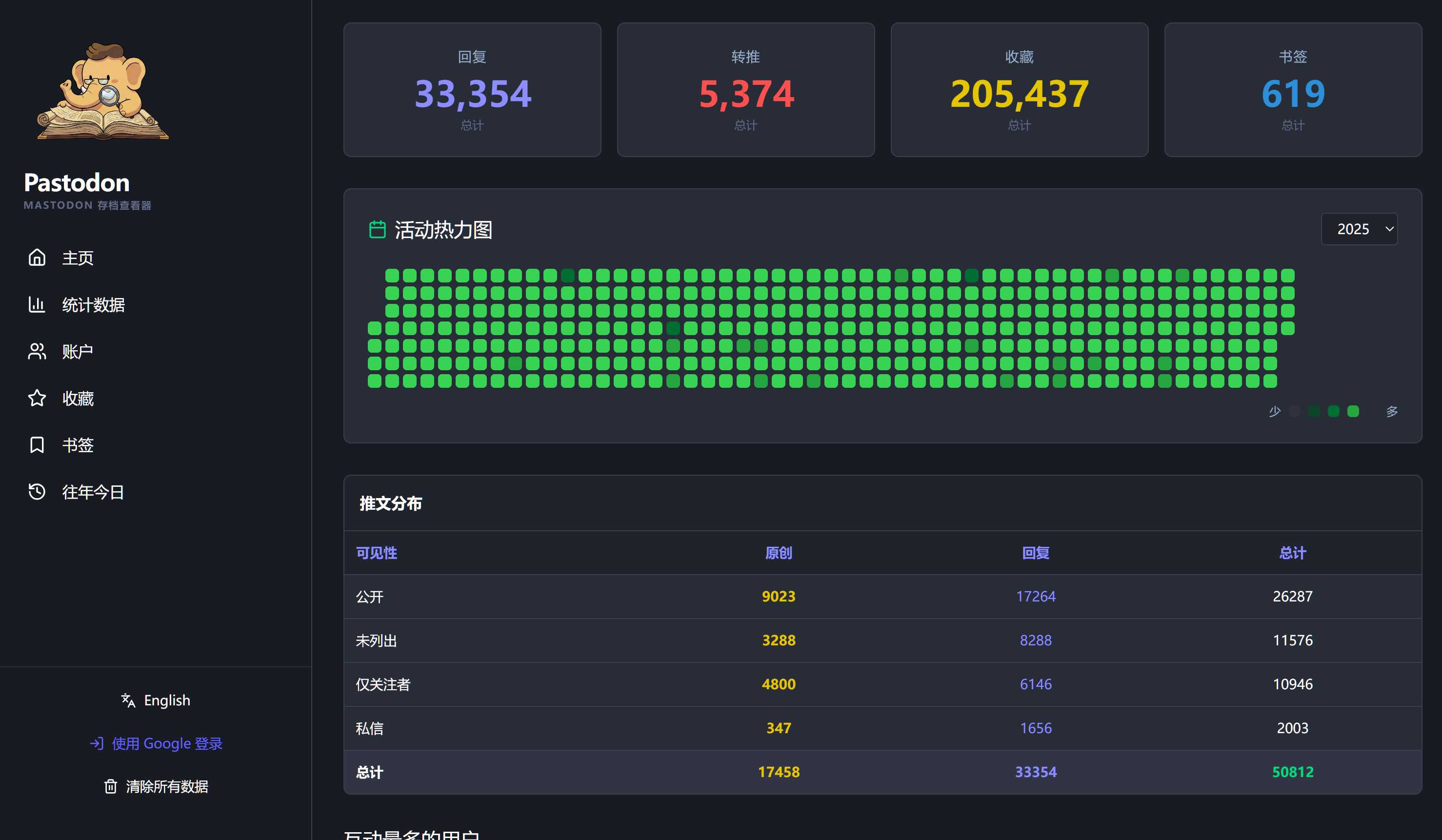Click the home icon beside 主页

coord(37,258)
